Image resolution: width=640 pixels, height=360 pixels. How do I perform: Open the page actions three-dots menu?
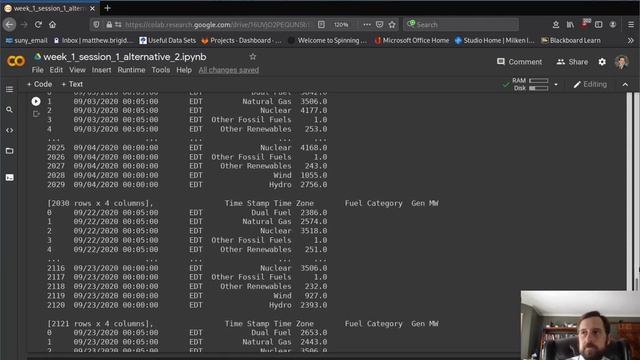point(367,24)
